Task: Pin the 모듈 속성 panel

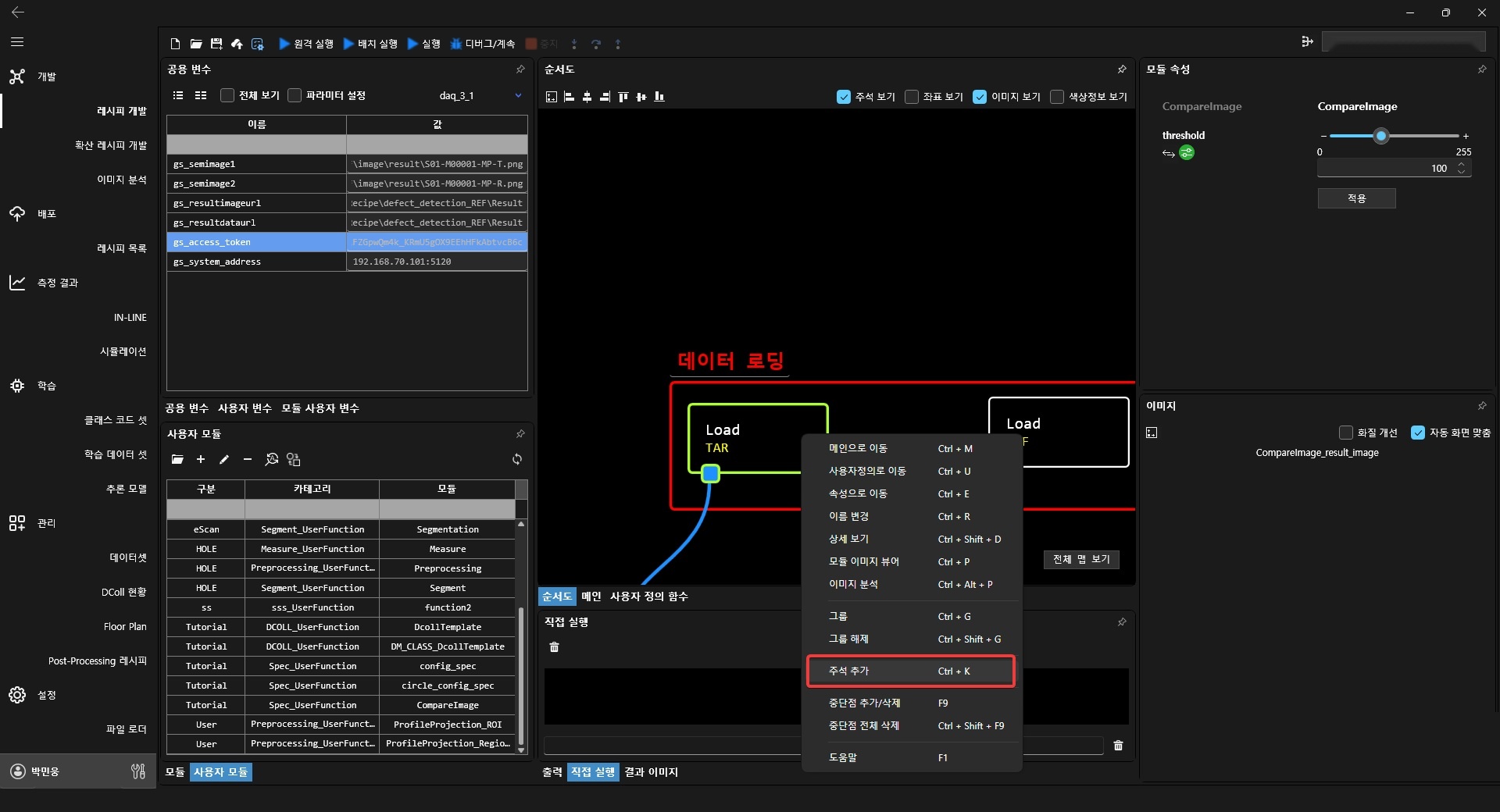Action: pyautogui.click(x=1482, y=69)
